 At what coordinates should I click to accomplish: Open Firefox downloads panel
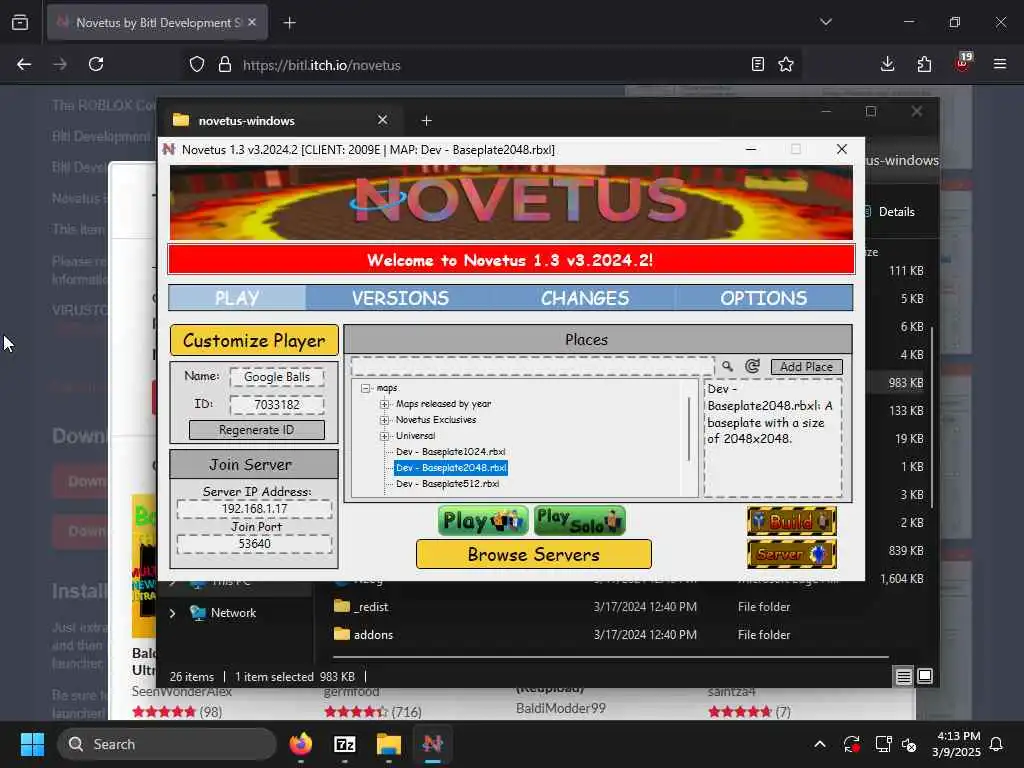coord(888,64)
